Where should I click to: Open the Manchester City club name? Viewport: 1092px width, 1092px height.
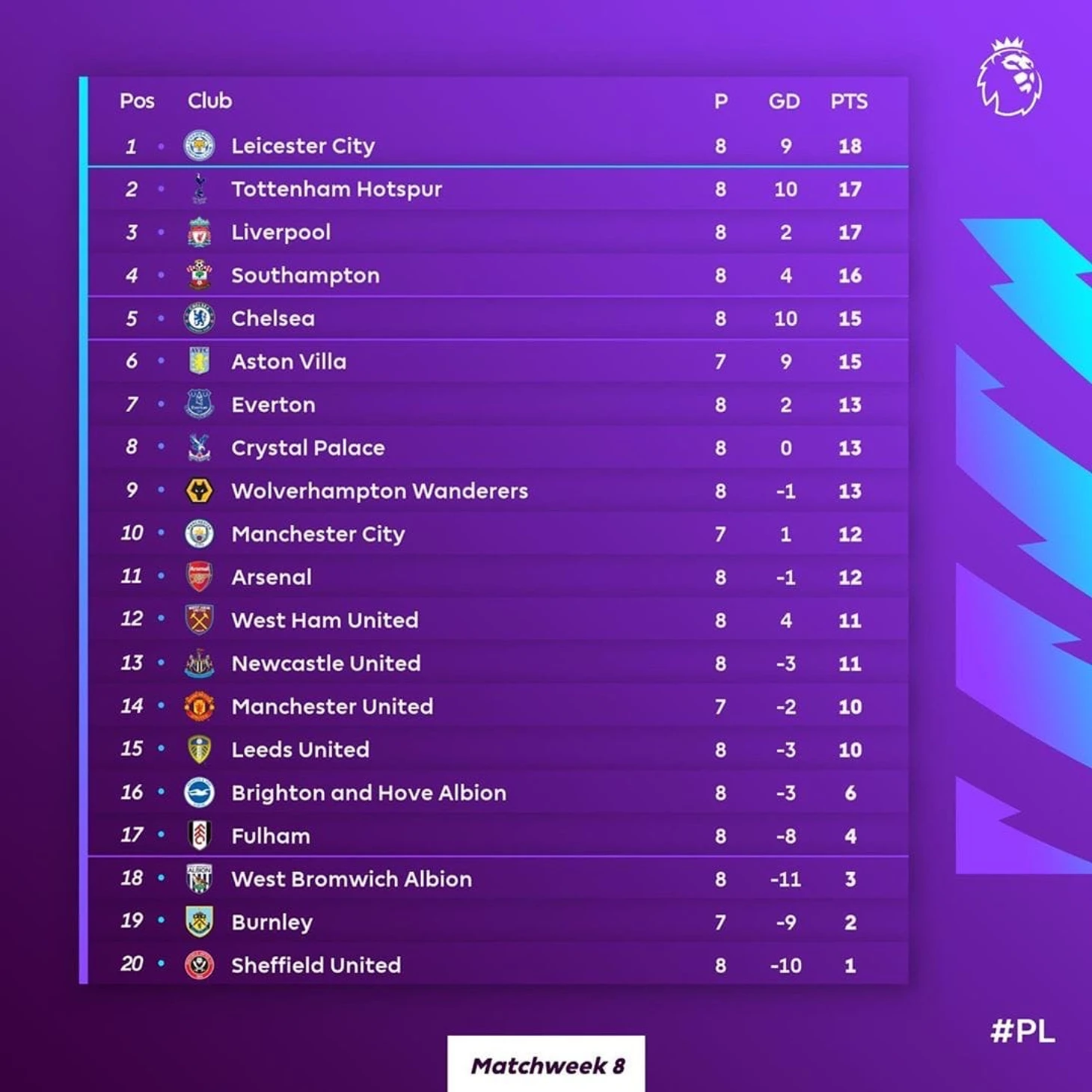(x=318, y=534)
